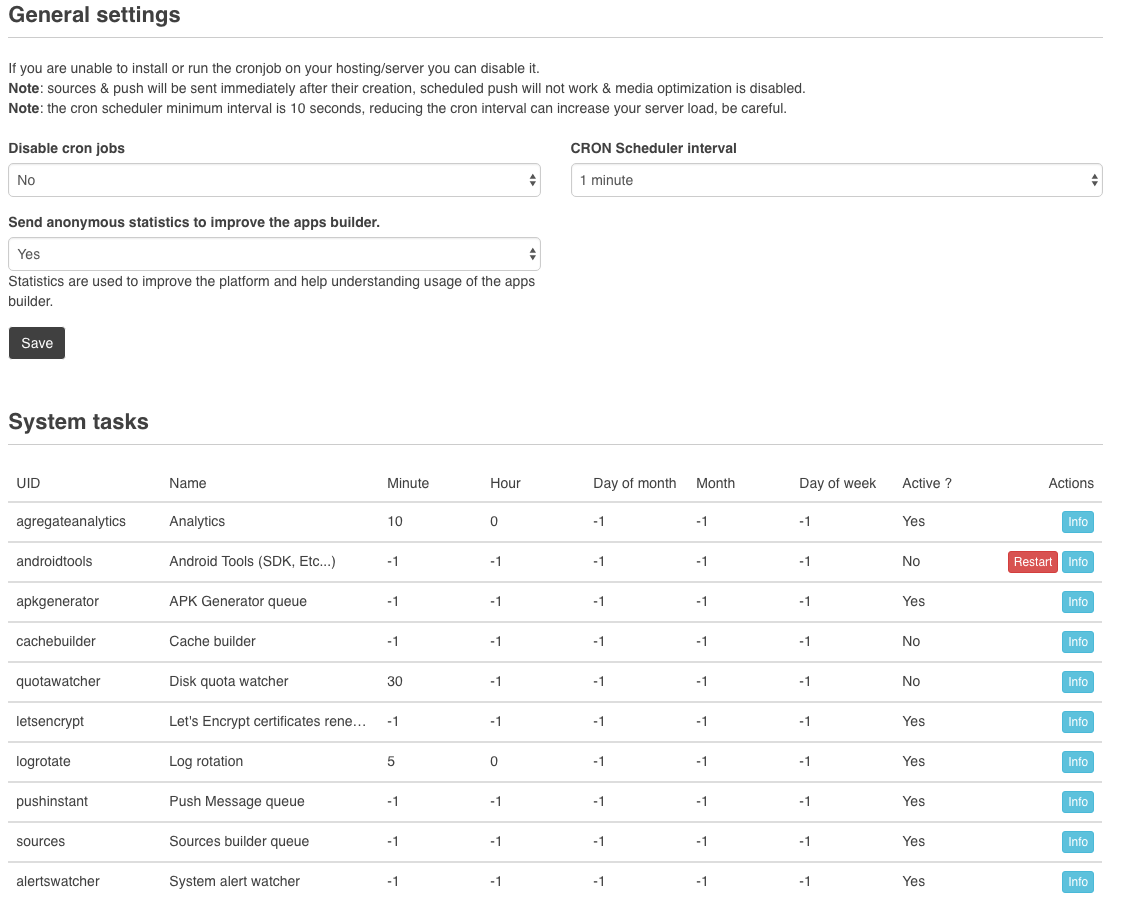Click the Name column header
Screen dimensions: 1124x897
pyautogui.click(x=187, y=483)
